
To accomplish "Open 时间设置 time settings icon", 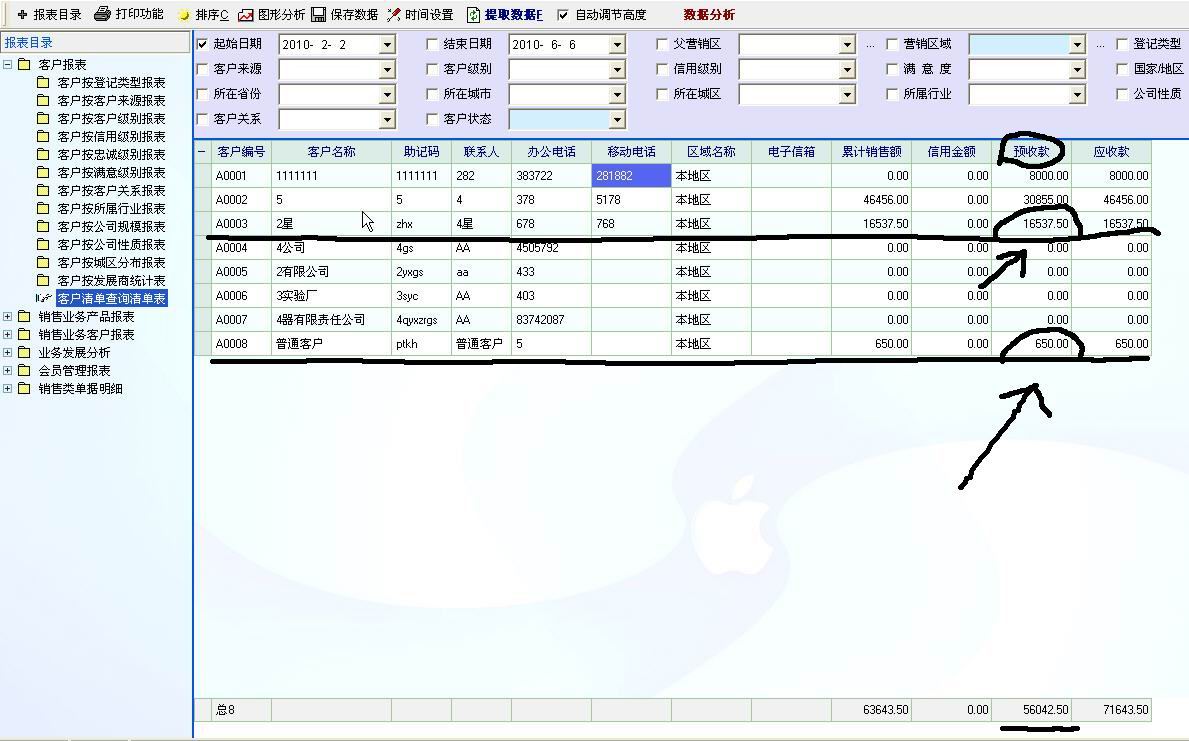I will (394, 15).
